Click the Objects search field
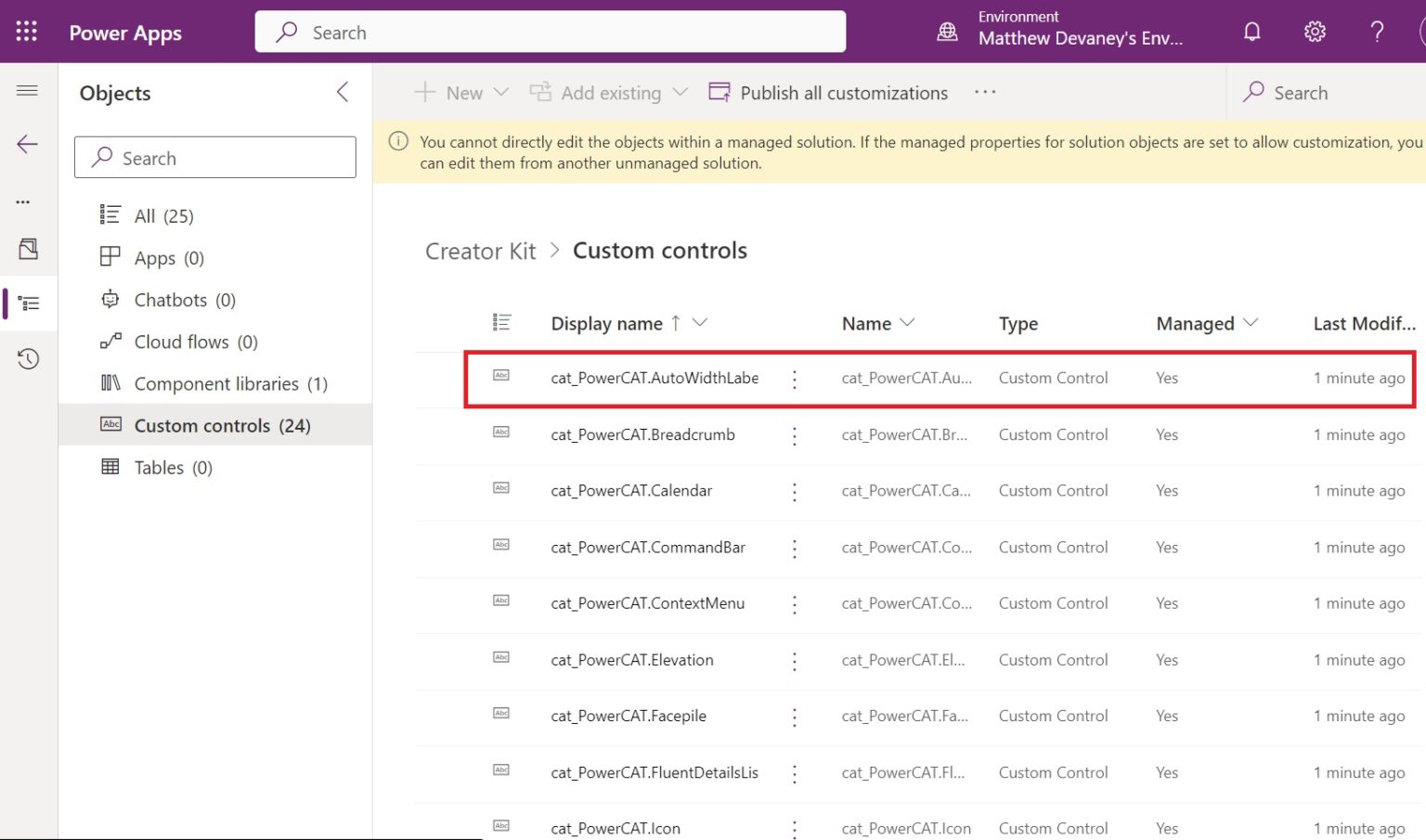The image size is (1426, 840). coord(214,157)
